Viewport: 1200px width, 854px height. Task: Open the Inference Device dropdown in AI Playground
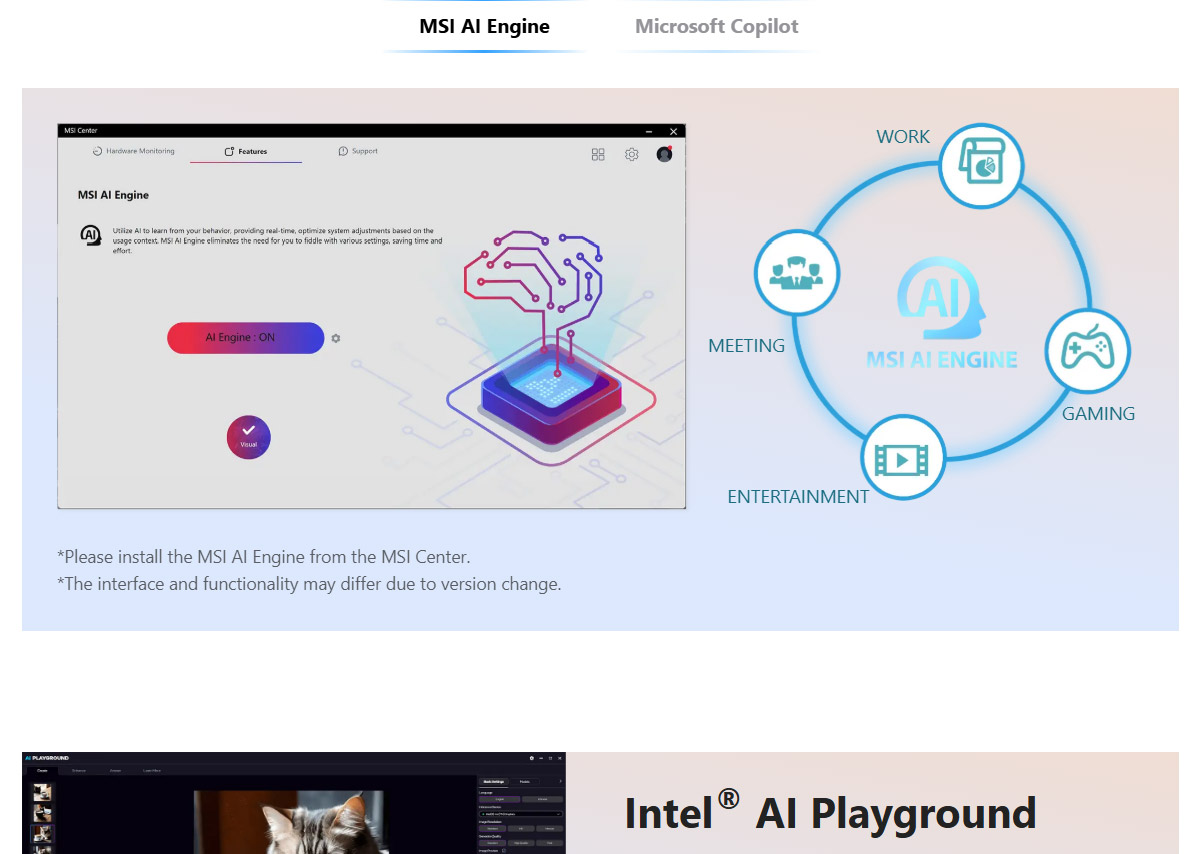[520, 814]
